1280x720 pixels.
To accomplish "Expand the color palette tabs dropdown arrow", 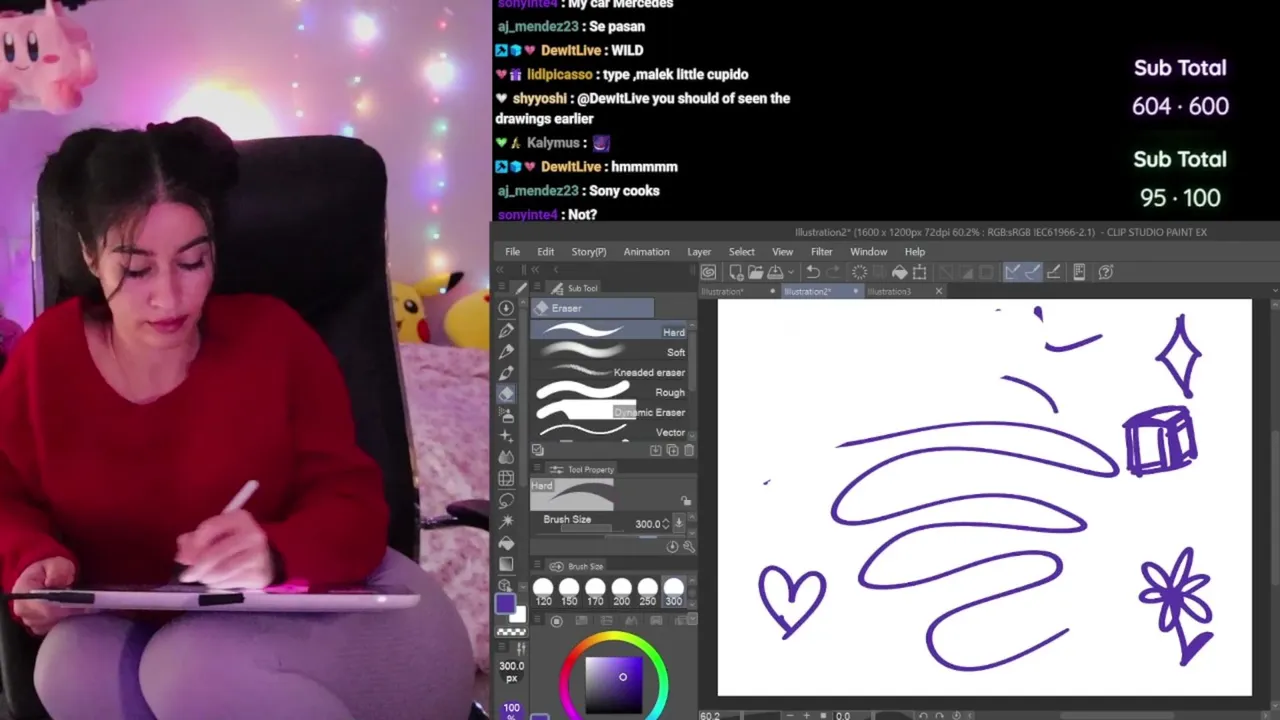I will coord(692,617).
